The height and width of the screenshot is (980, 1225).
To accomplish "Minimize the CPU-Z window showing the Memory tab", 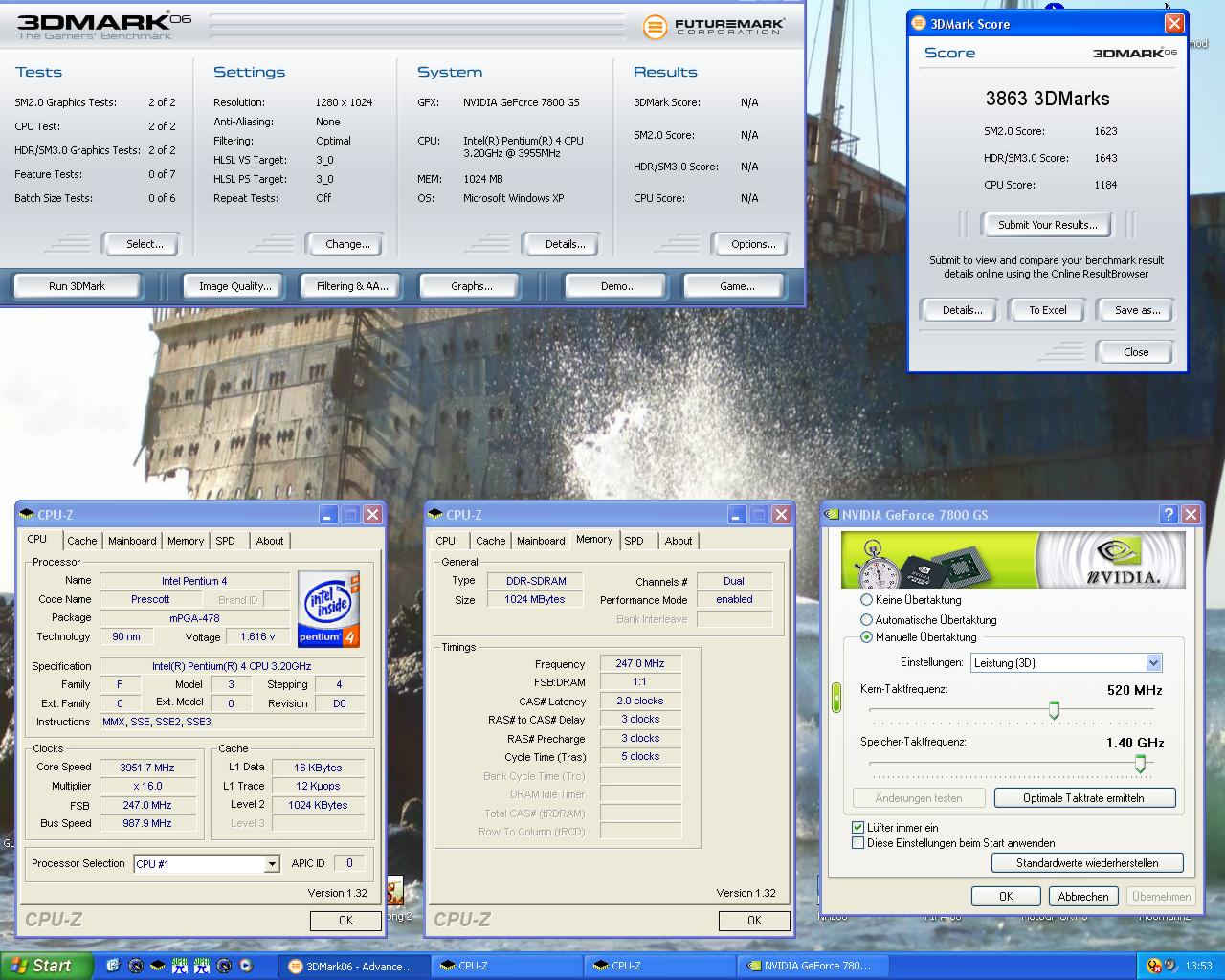I will 736,515.
